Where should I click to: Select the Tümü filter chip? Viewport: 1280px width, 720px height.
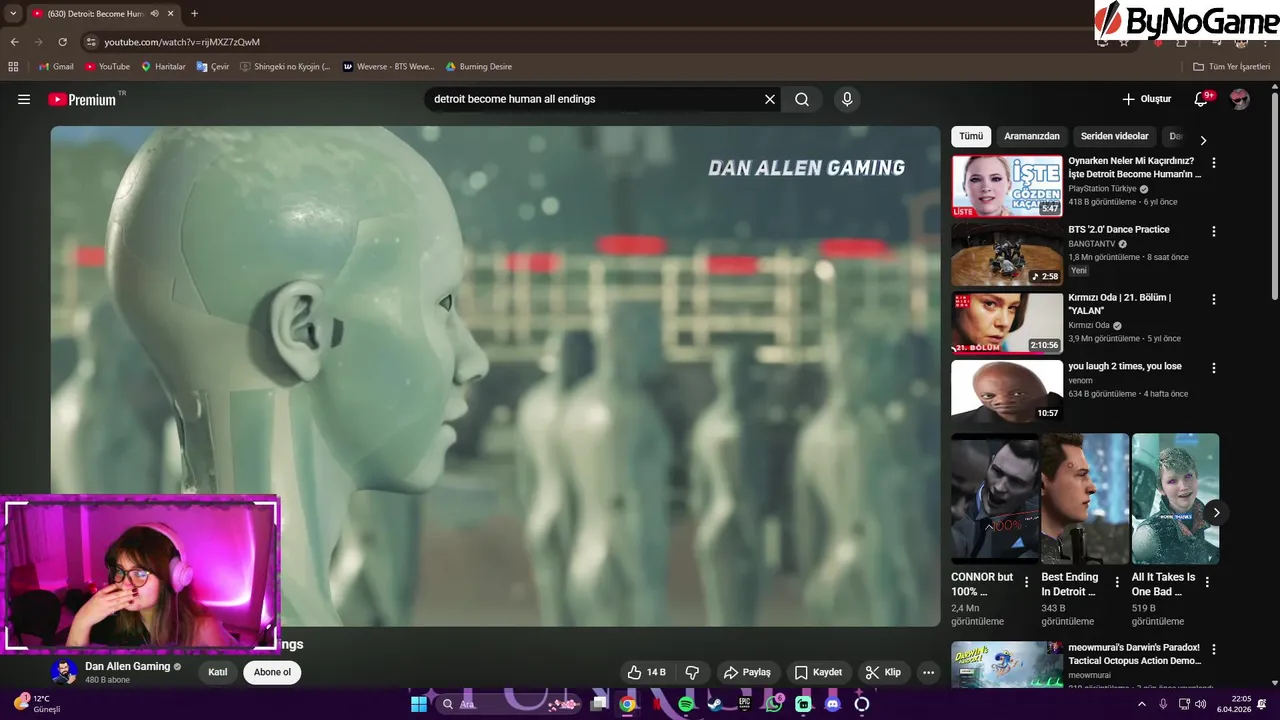(971, 137)
